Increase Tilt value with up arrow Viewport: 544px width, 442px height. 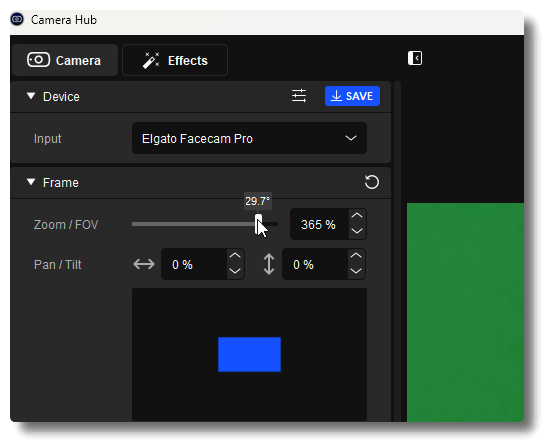coord(356,256)
